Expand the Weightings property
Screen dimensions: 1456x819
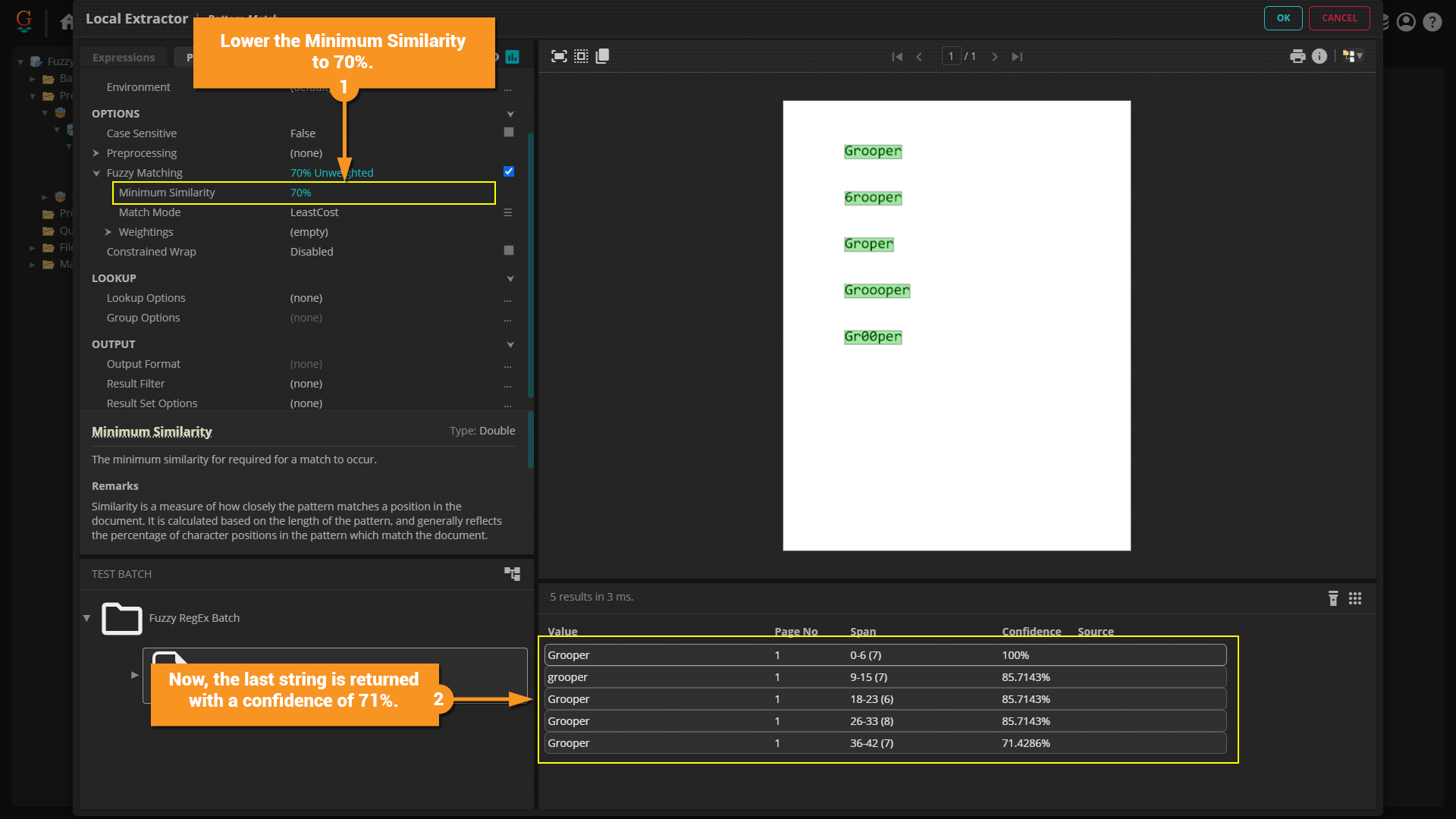coord(108,232)
